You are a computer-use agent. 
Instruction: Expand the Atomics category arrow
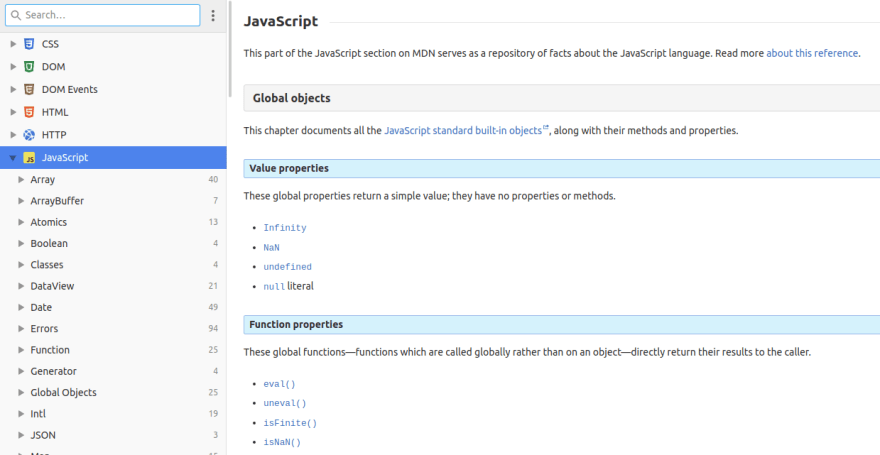coord(21,222)
